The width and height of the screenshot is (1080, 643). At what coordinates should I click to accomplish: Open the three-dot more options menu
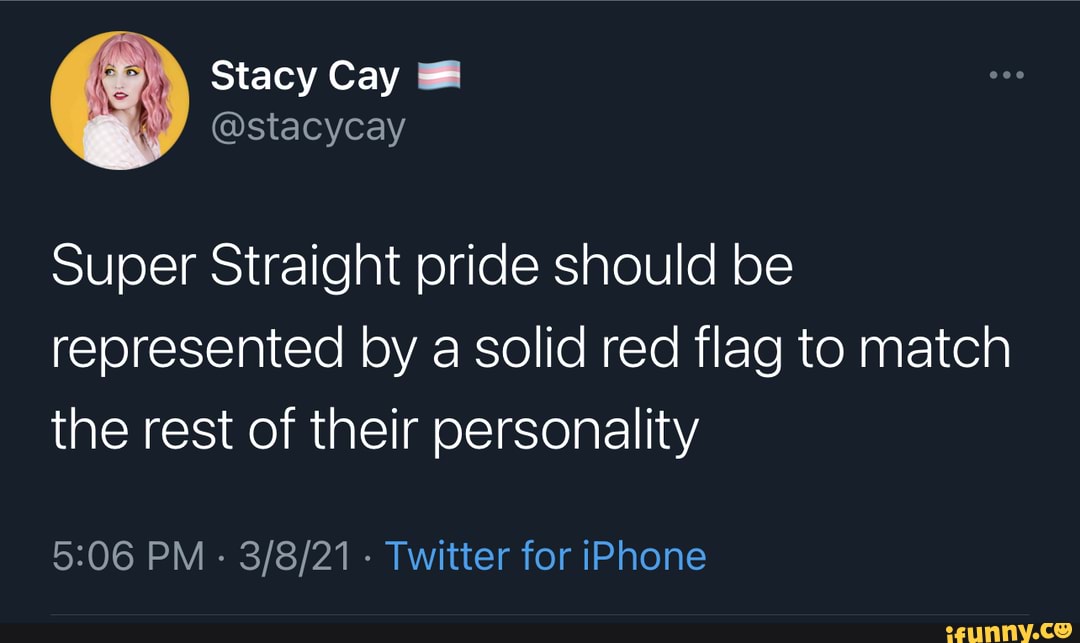click(x=1005, y=73)
